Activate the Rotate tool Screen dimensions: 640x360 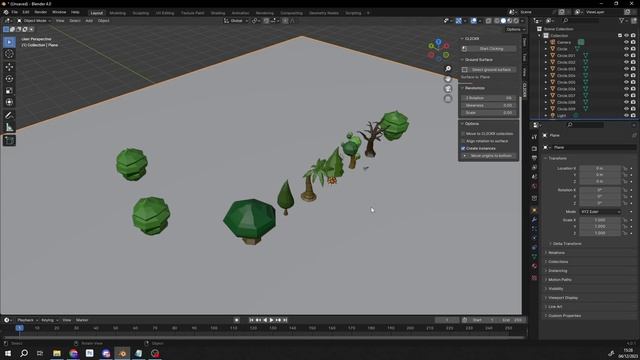click(9, 78)
